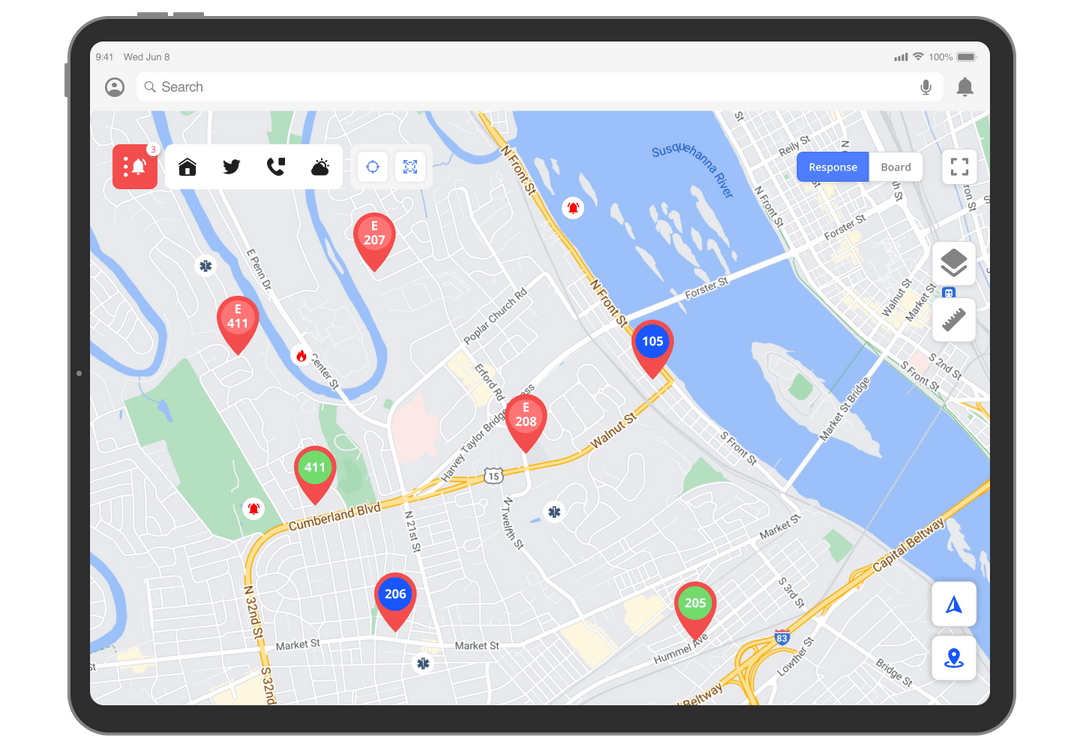Start voice search with the microphone icon
The height and width of the screenshot is (746, 1080).
coord(925,87)
